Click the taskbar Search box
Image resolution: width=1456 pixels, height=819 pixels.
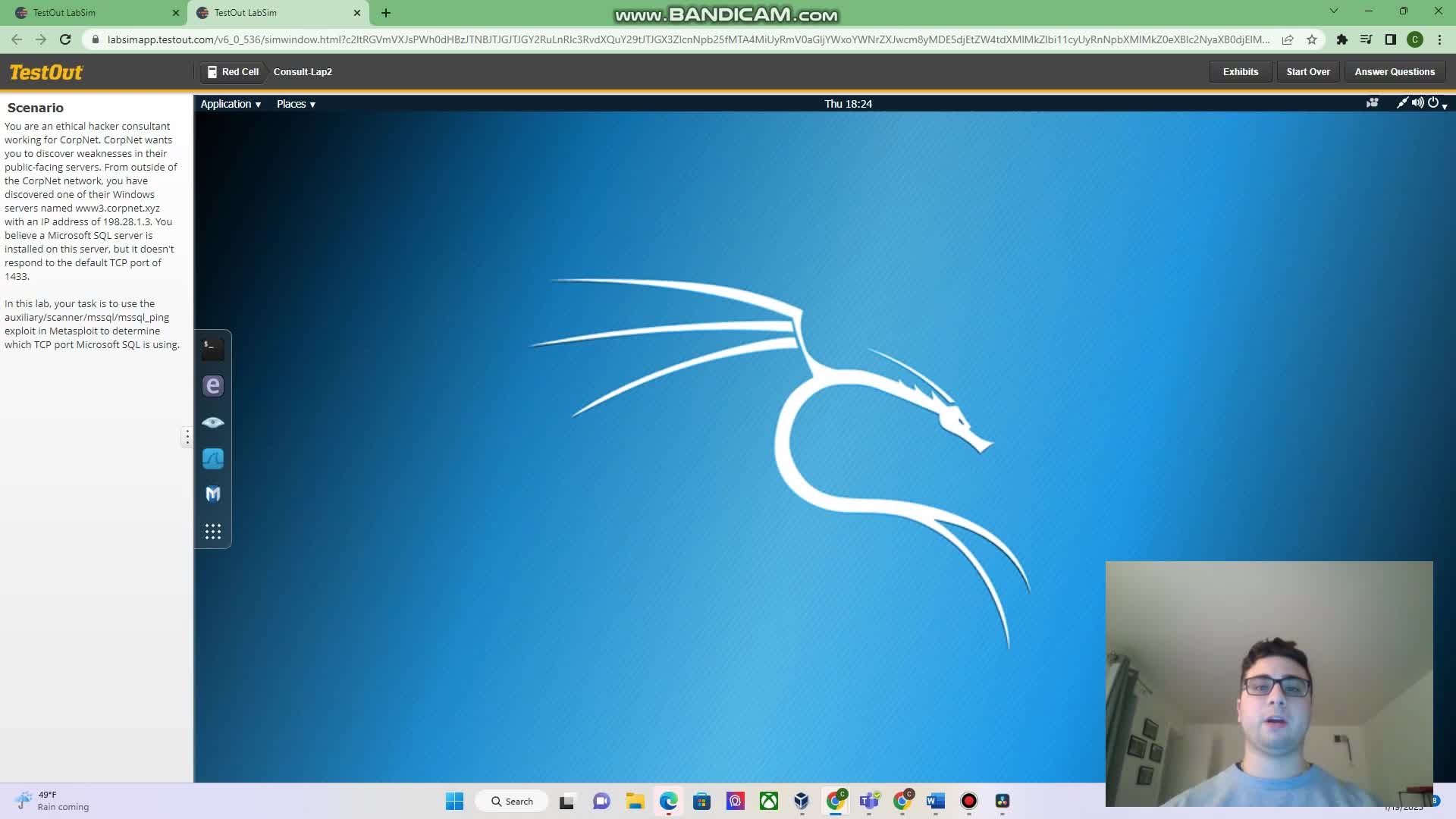click(x=513, y=801)
